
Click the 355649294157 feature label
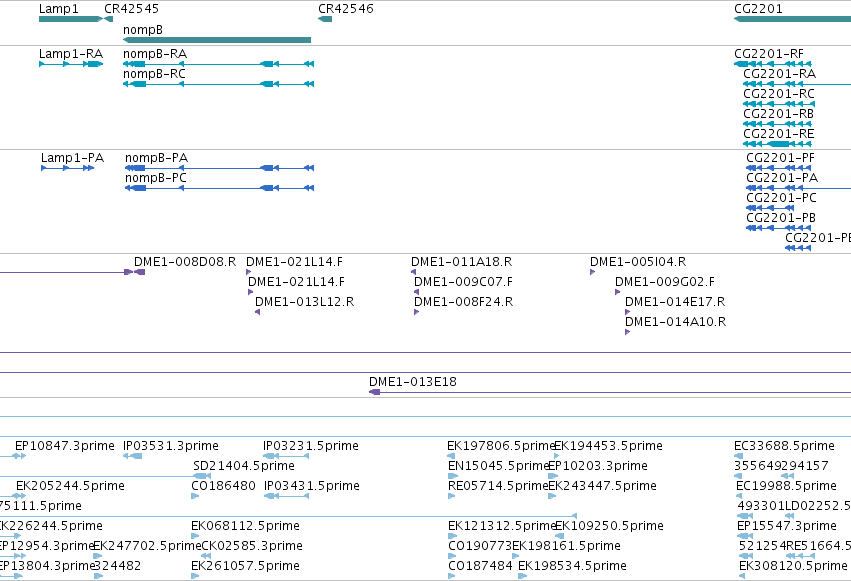[x=782, y=466]
